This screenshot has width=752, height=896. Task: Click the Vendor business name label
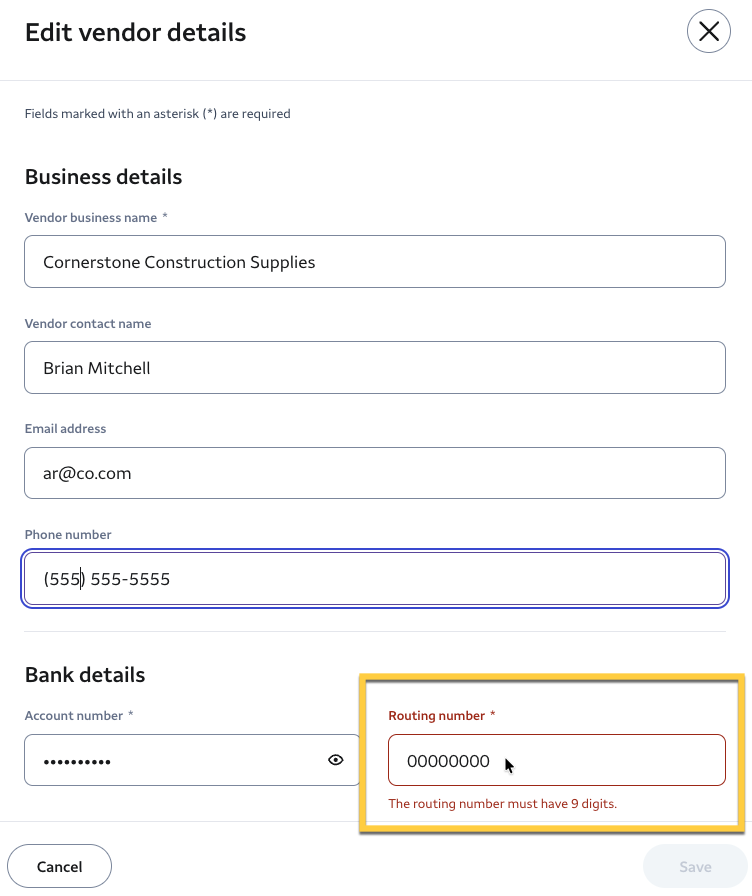coord(91,218)
